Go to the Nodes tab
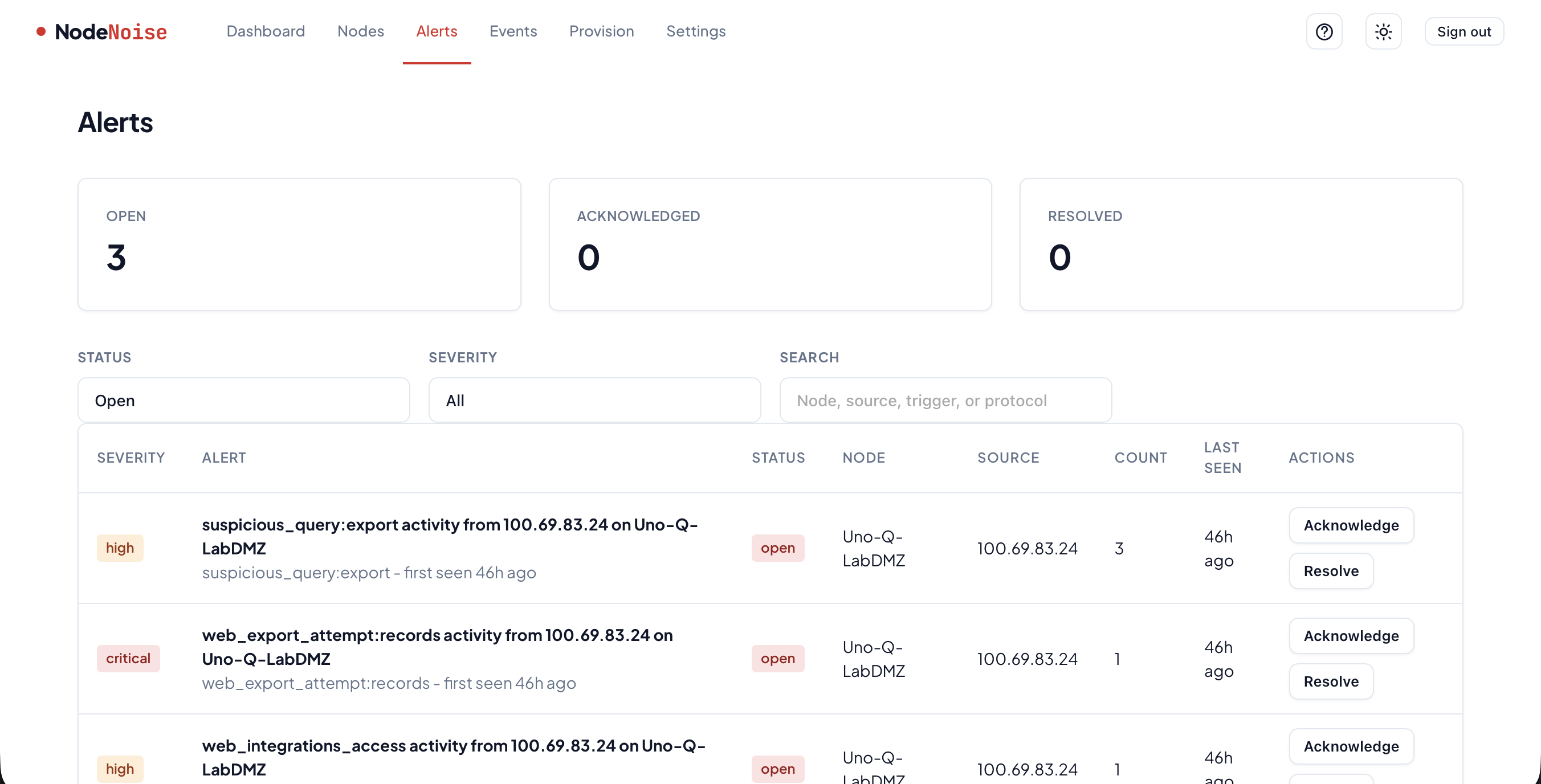This screenshot has height=784, width=1541. coord(361,31)
